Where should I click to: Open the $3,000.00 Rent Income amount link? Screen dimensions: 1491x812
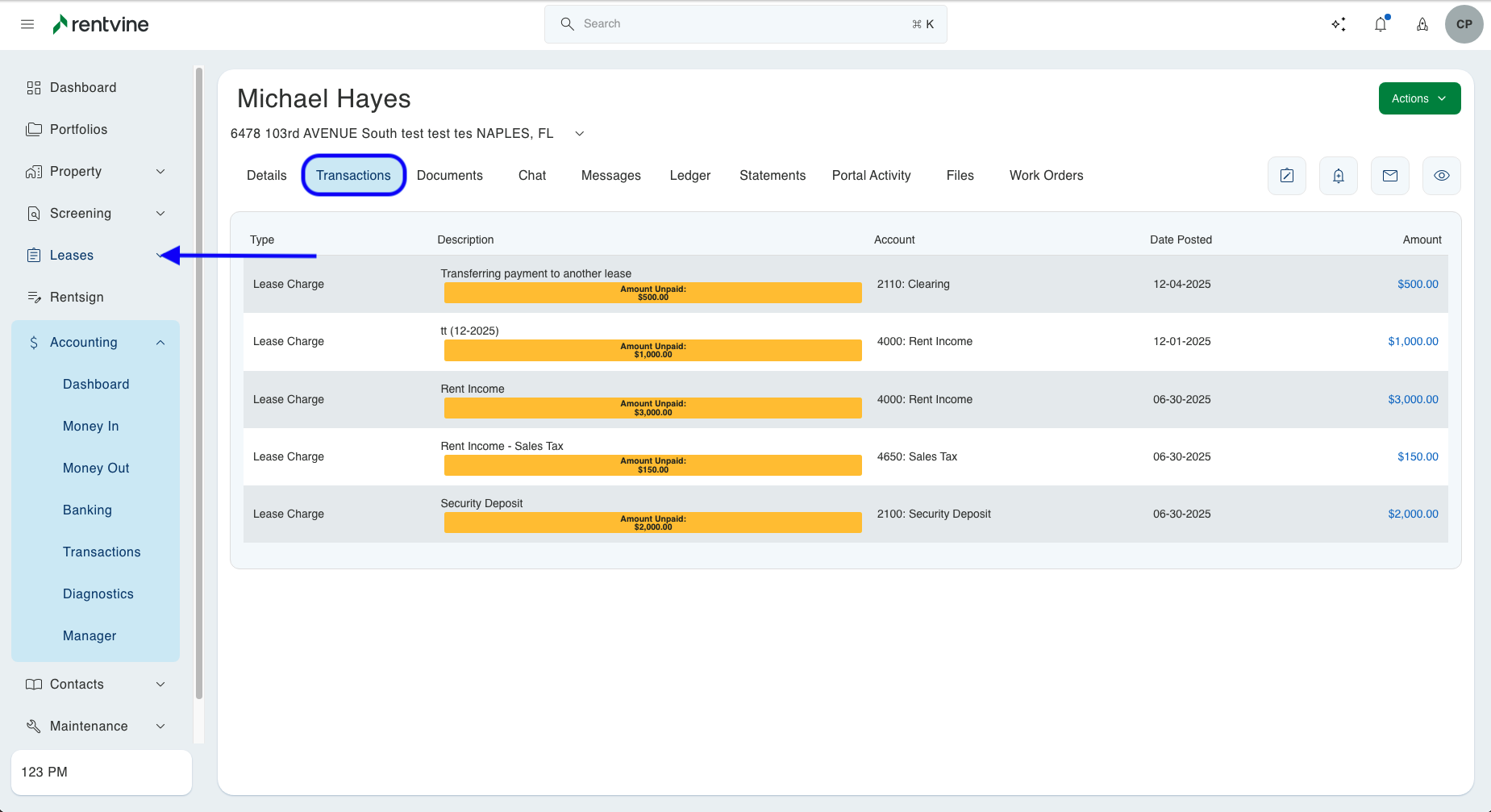[1413, 400]
